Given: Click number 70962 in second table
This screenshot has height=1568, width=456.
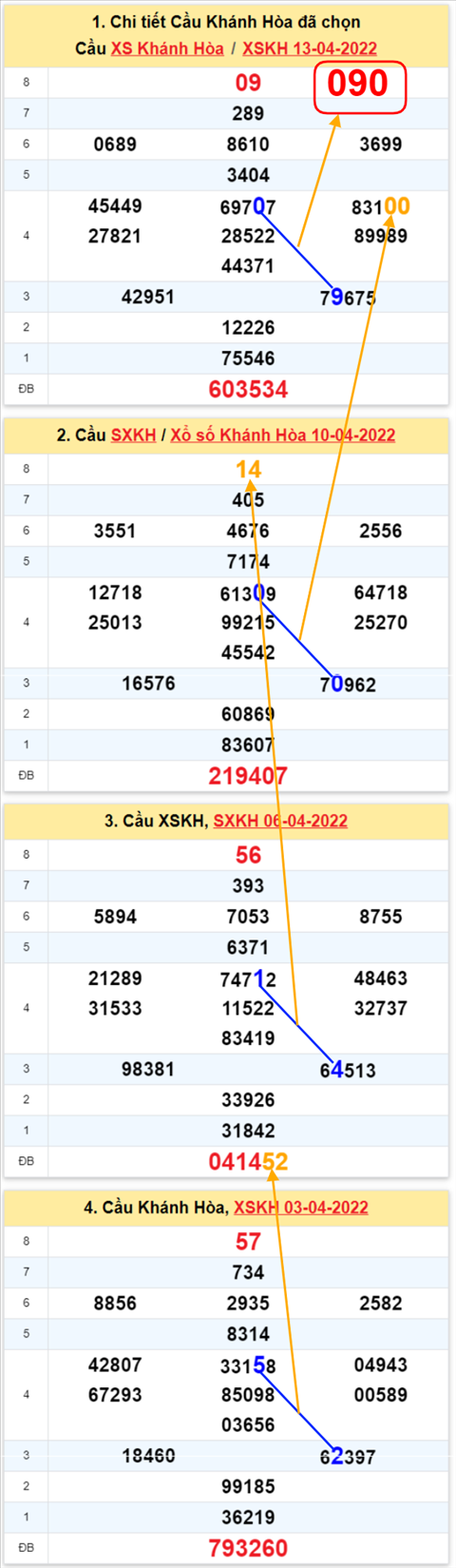Looking at the screenshot, I should point(348,684).
